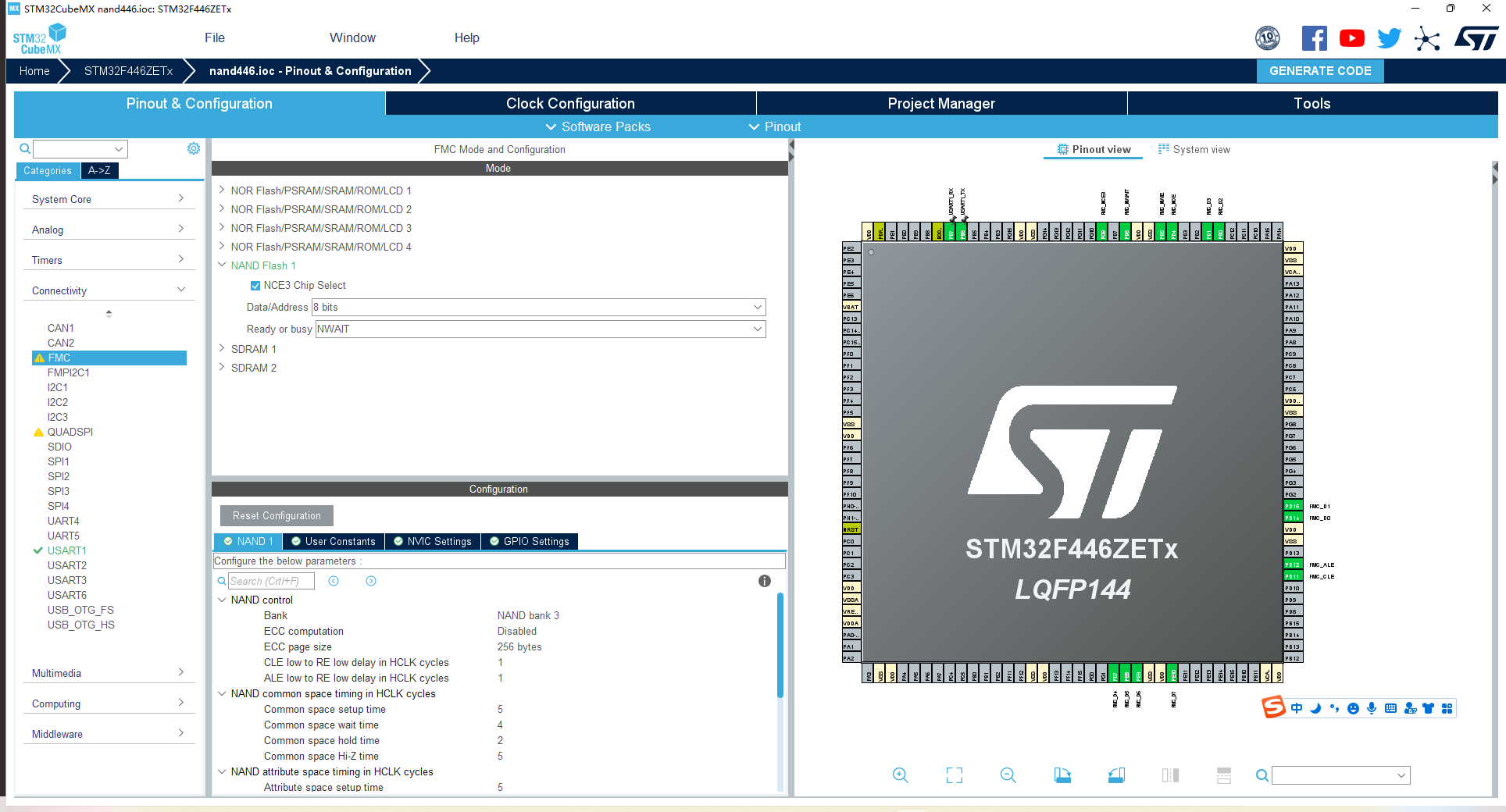The height and width of the screenshot is (812, 1506).
Task: Zoom in on the chip pinout
Action: pyautogui.click(x=900, y=775)
